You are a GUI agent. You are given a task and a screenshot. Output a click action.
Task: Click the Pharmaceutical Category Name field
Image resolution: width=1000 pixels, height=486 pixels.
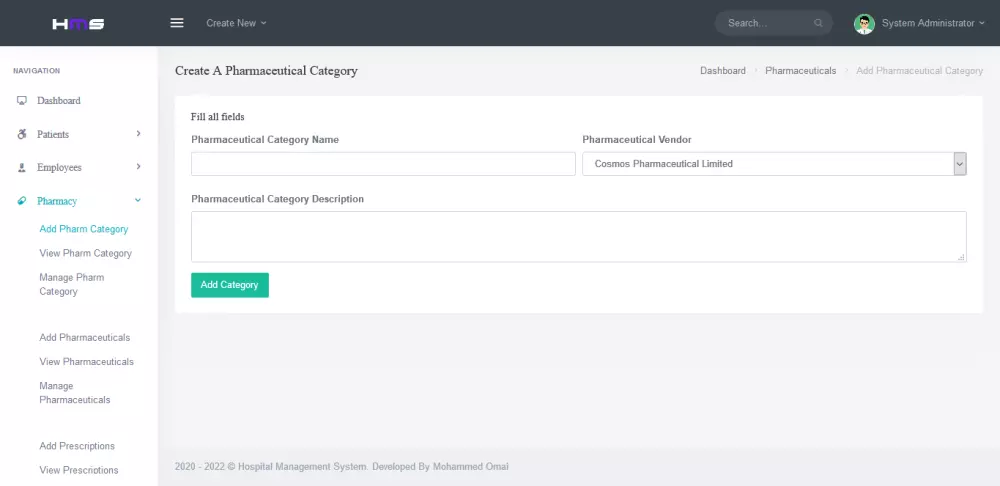(x=383, y=164)
